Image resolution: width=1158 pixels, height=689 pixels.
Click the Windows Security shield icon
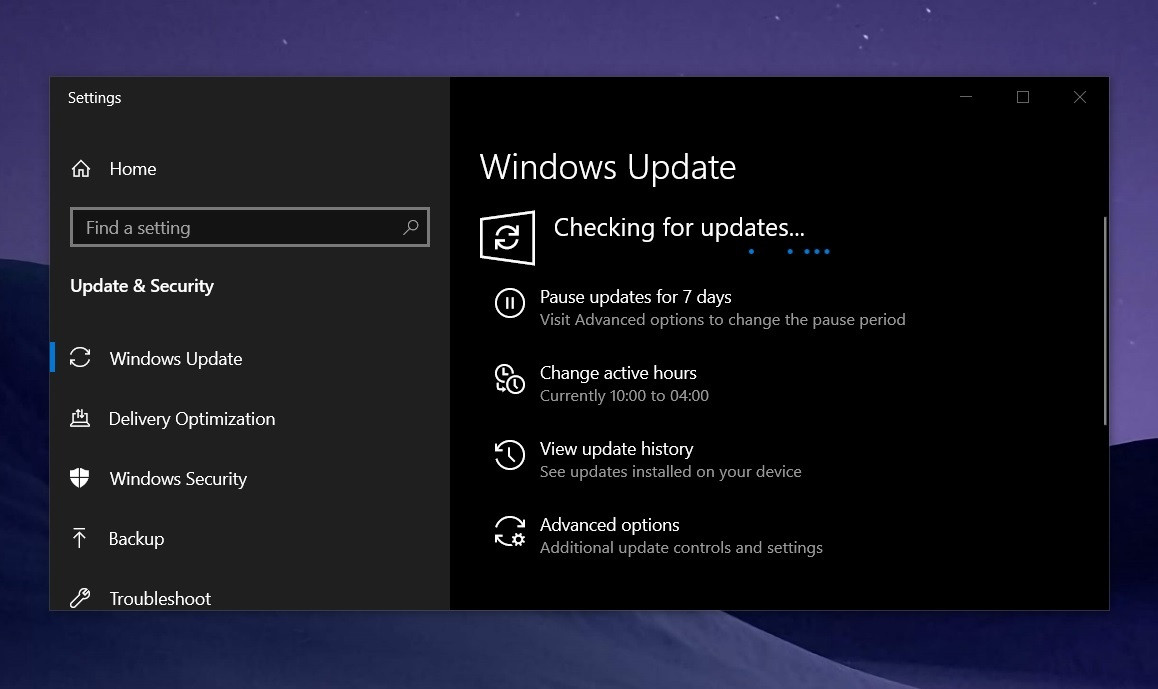(x=80, y=478)
